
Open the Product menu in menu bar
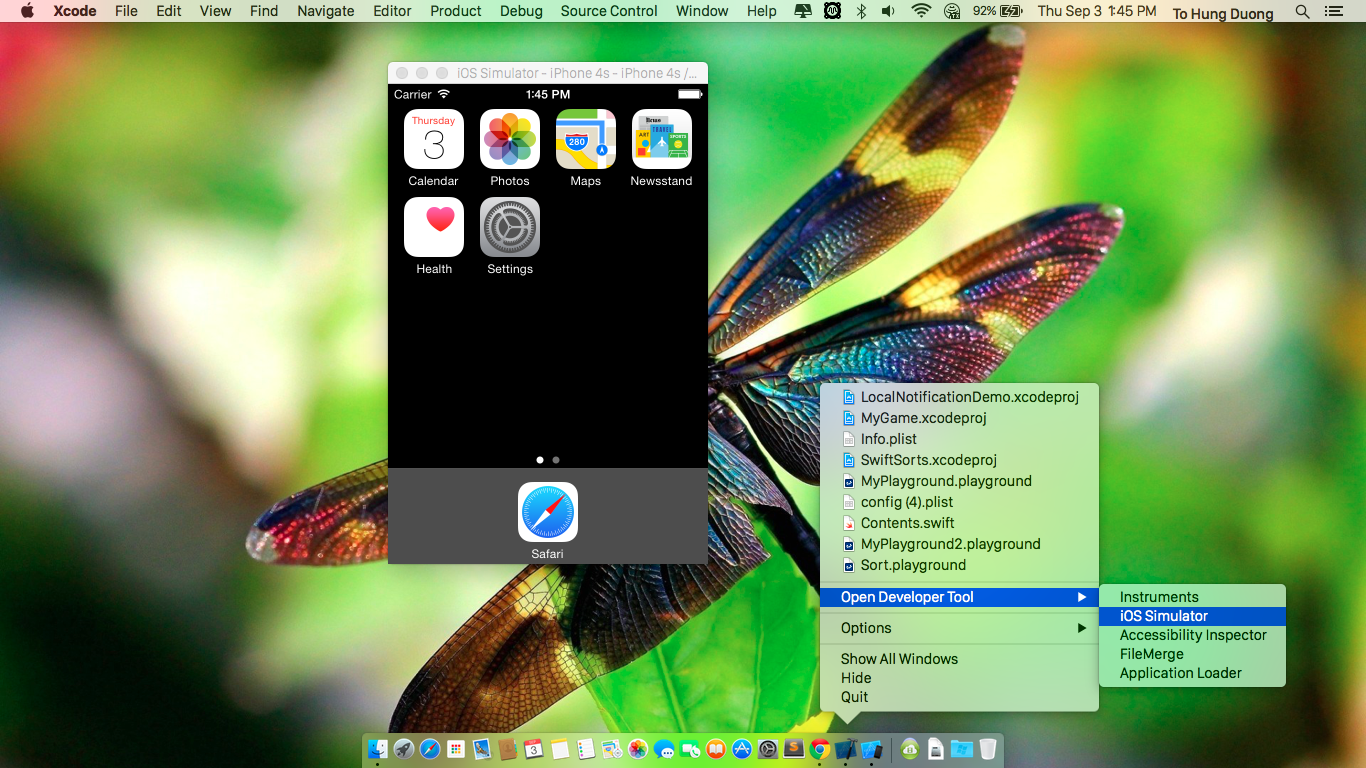pyautogui.click(x=456, y=11)
